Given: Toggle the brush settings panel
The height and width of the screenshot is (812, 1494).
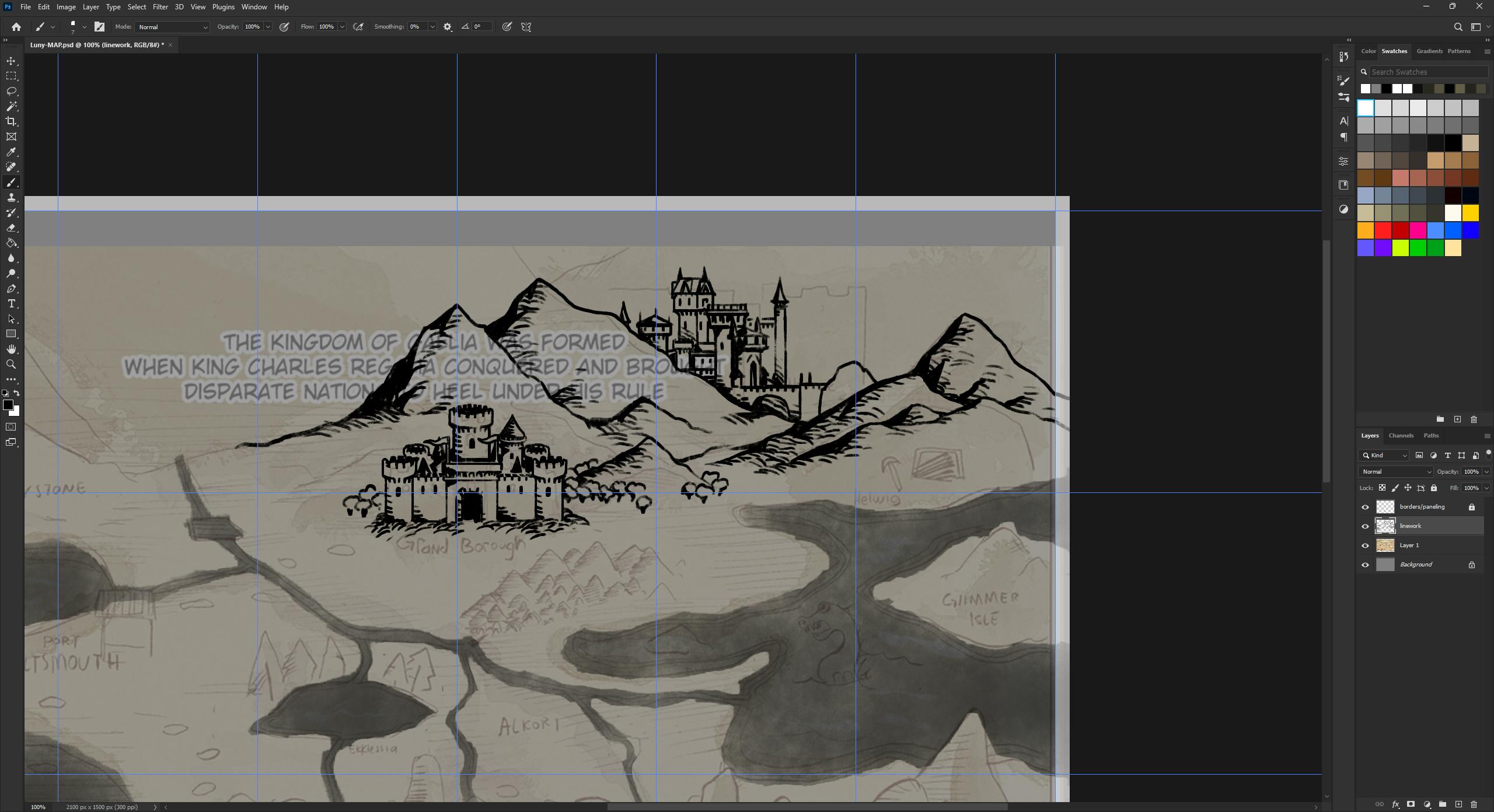Looking at the screenshot, I should (x=100, y=27).
